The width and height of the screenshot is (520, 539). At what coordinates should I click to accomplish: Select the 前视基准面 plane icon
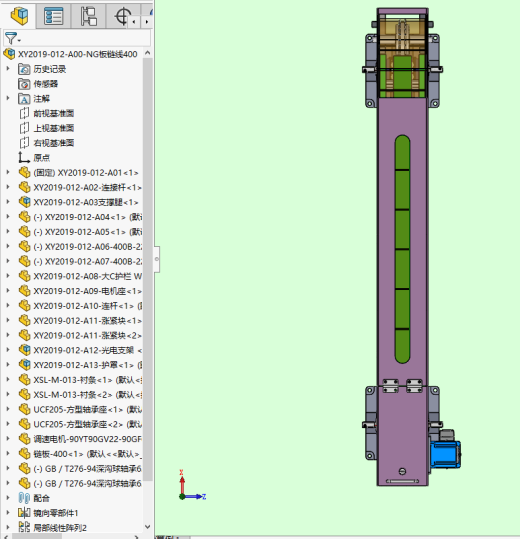point(24,113)
